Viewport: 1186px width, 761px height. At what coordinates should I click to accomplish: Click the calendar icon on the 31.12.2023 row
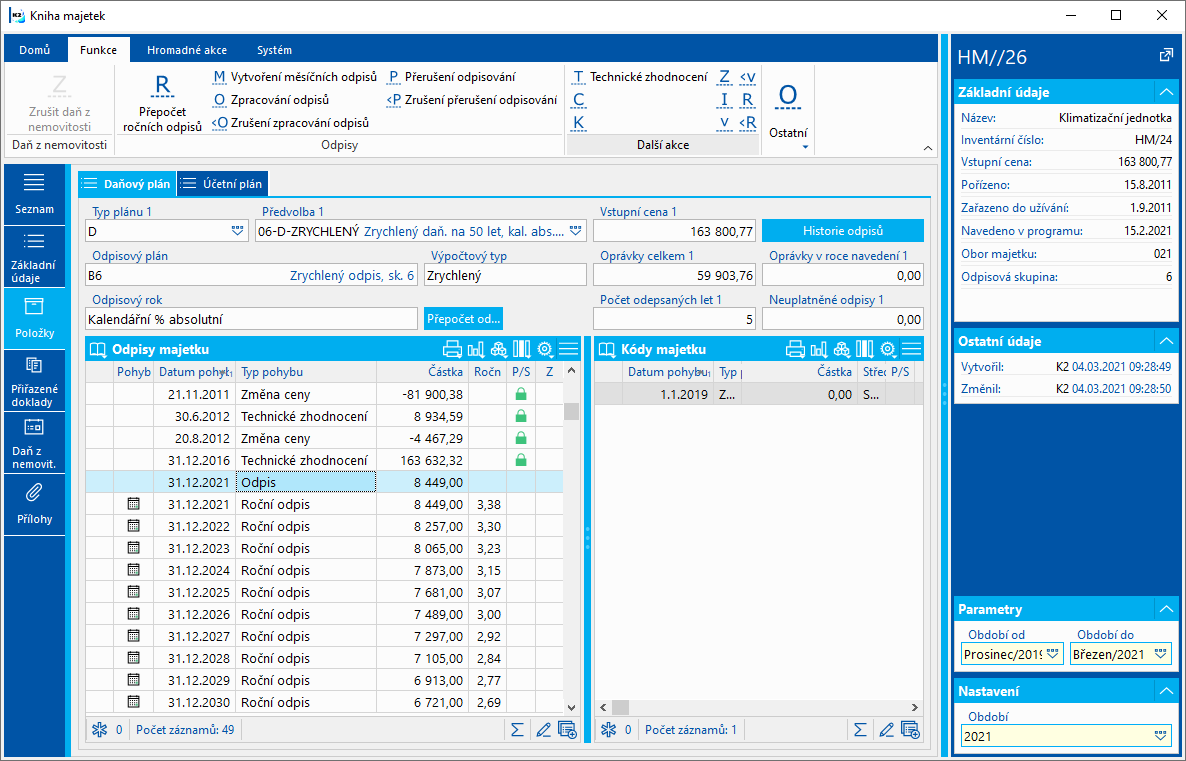[134, 548]
